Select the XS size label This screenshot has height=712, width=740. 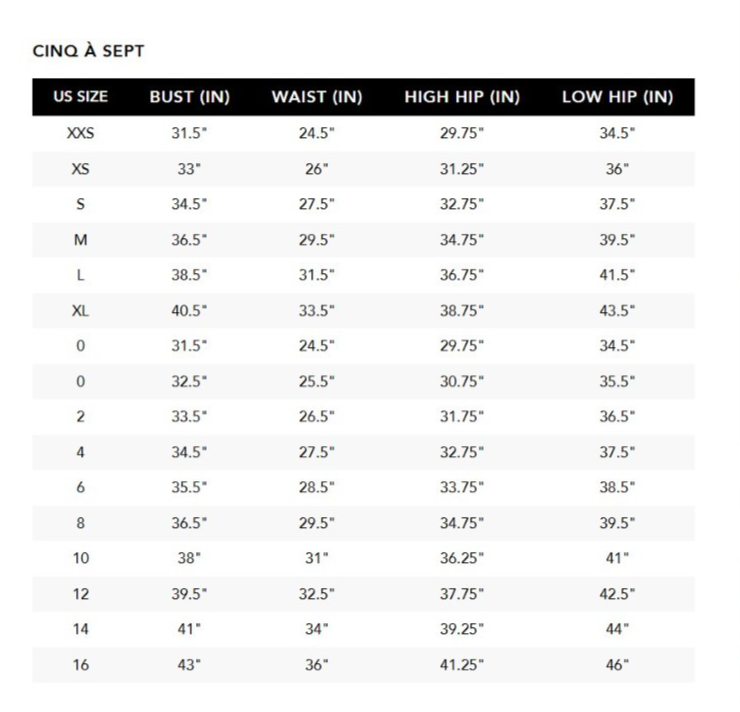(x=80, y=169)
